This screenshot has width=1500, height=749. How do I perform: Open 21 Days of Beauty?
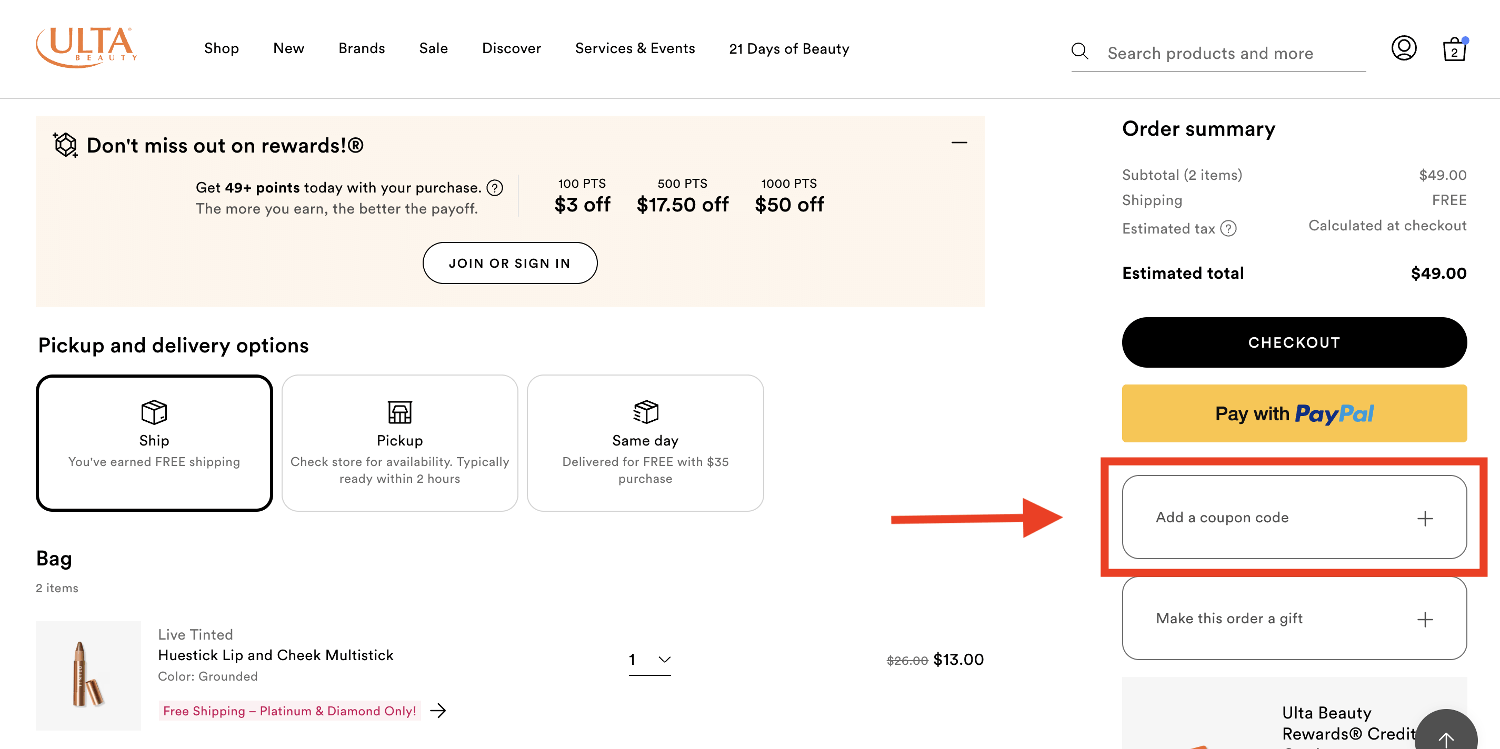coord(789,48)
